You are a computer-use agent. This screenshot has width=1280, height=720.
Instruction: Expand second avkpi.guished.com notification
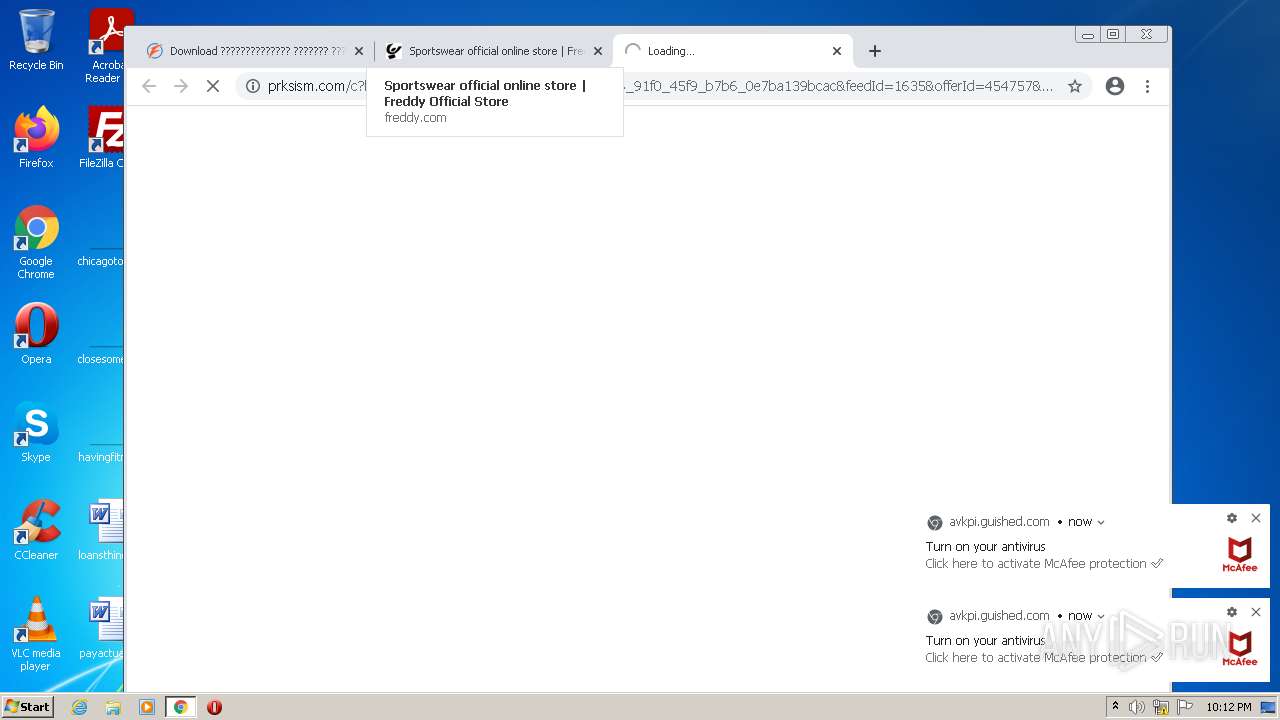tap(1101, 616)
